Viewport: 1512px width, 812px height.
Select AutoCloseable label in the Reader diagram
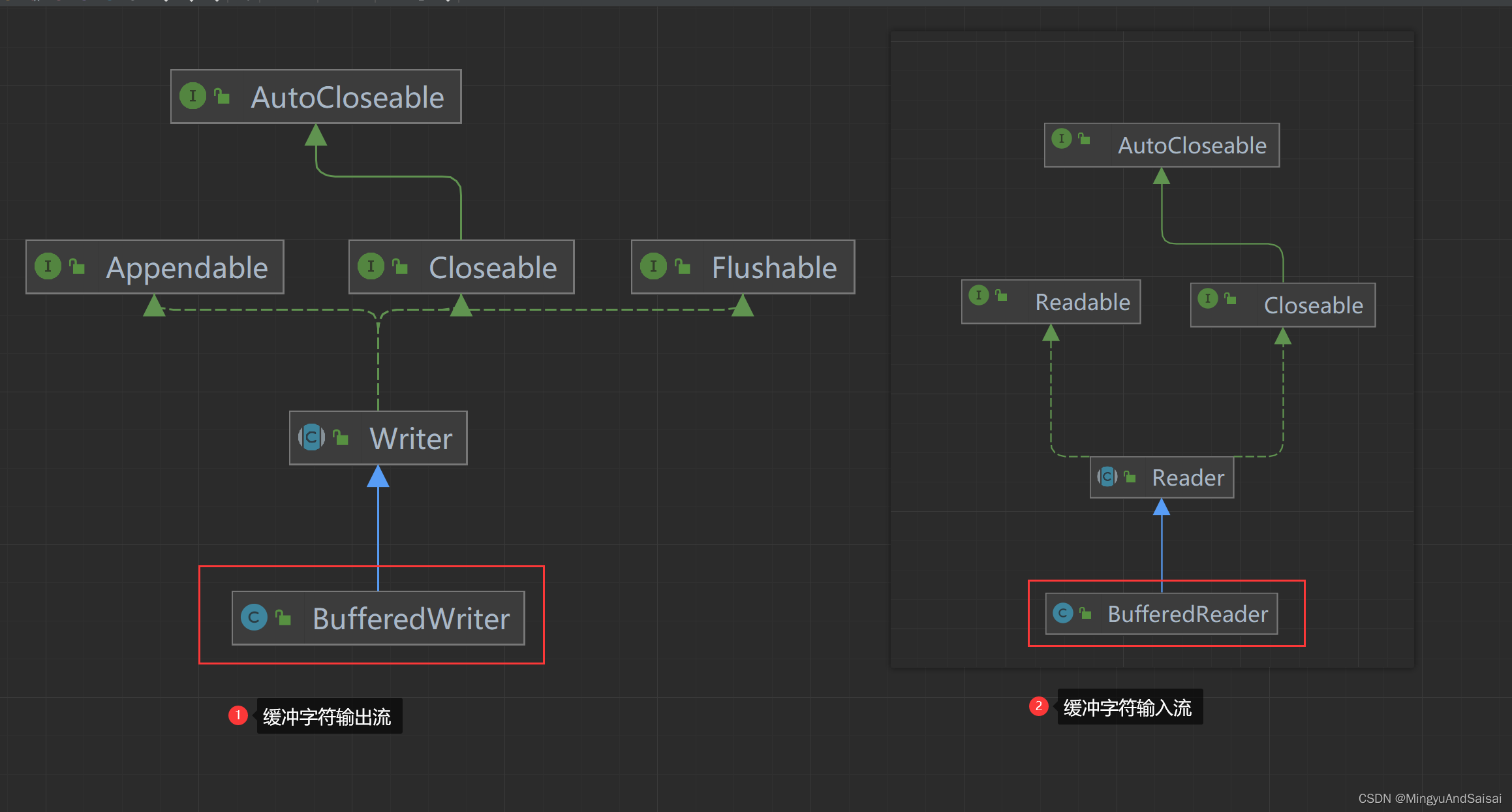pos(1192,146)
